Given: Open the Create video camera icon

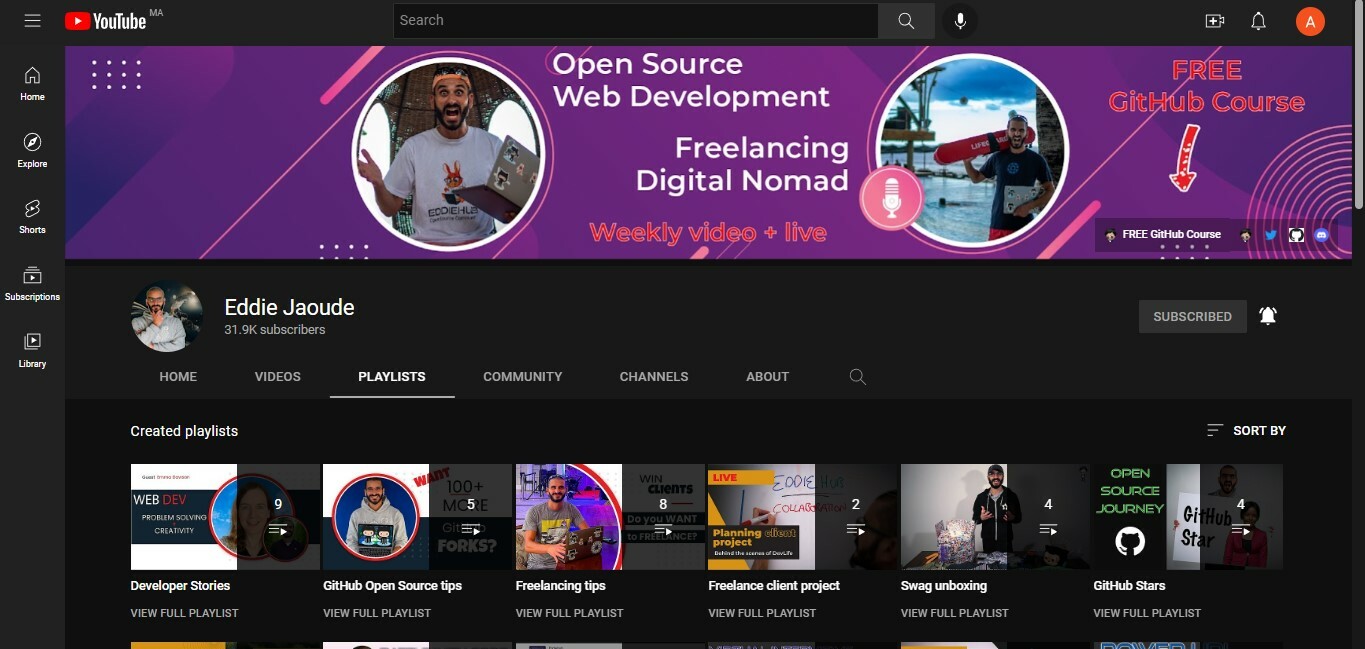Looking at the screenshot, I should [1215, 21].
